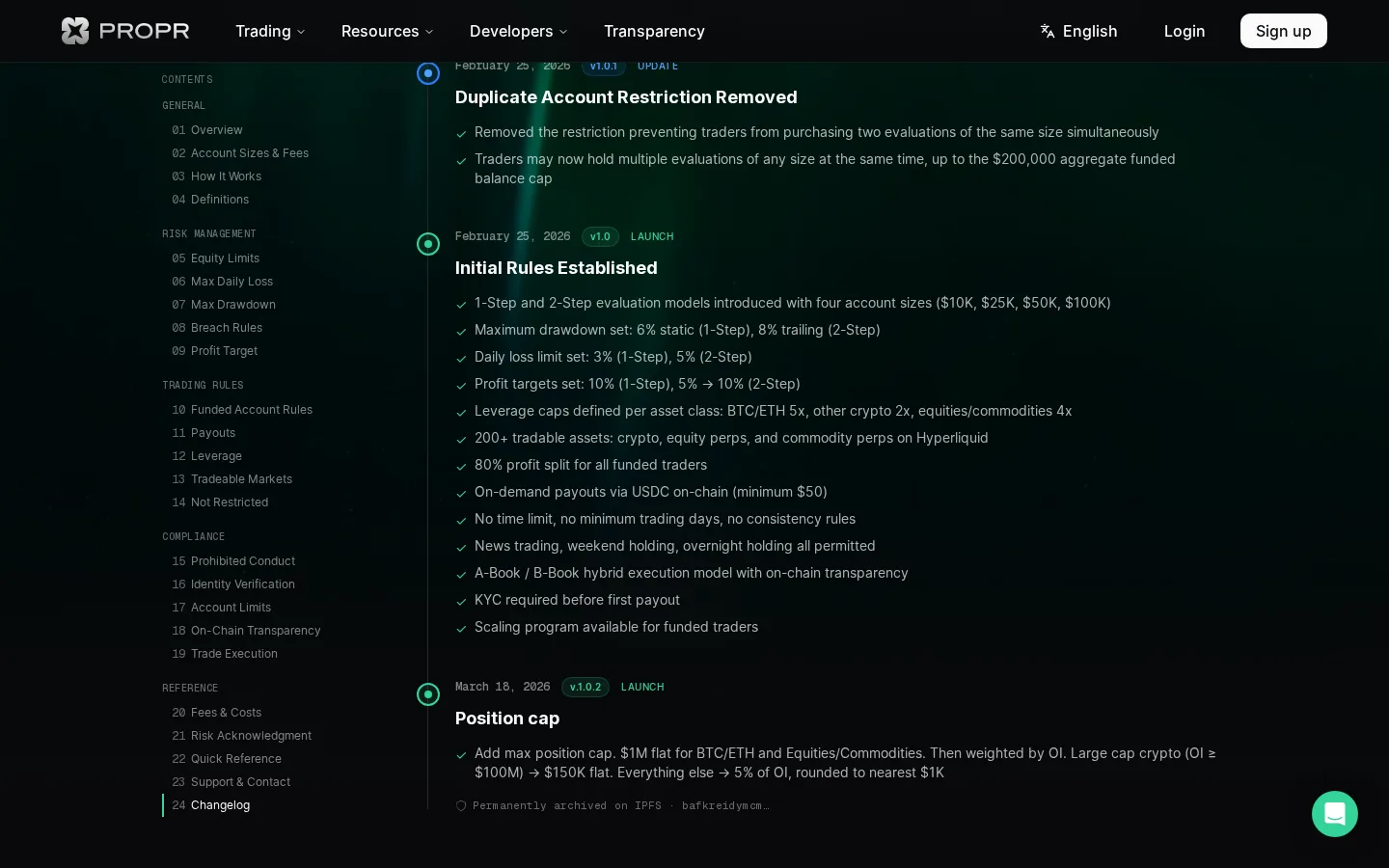Go to 07 Max Drawdown section

(x=224, y=305)
